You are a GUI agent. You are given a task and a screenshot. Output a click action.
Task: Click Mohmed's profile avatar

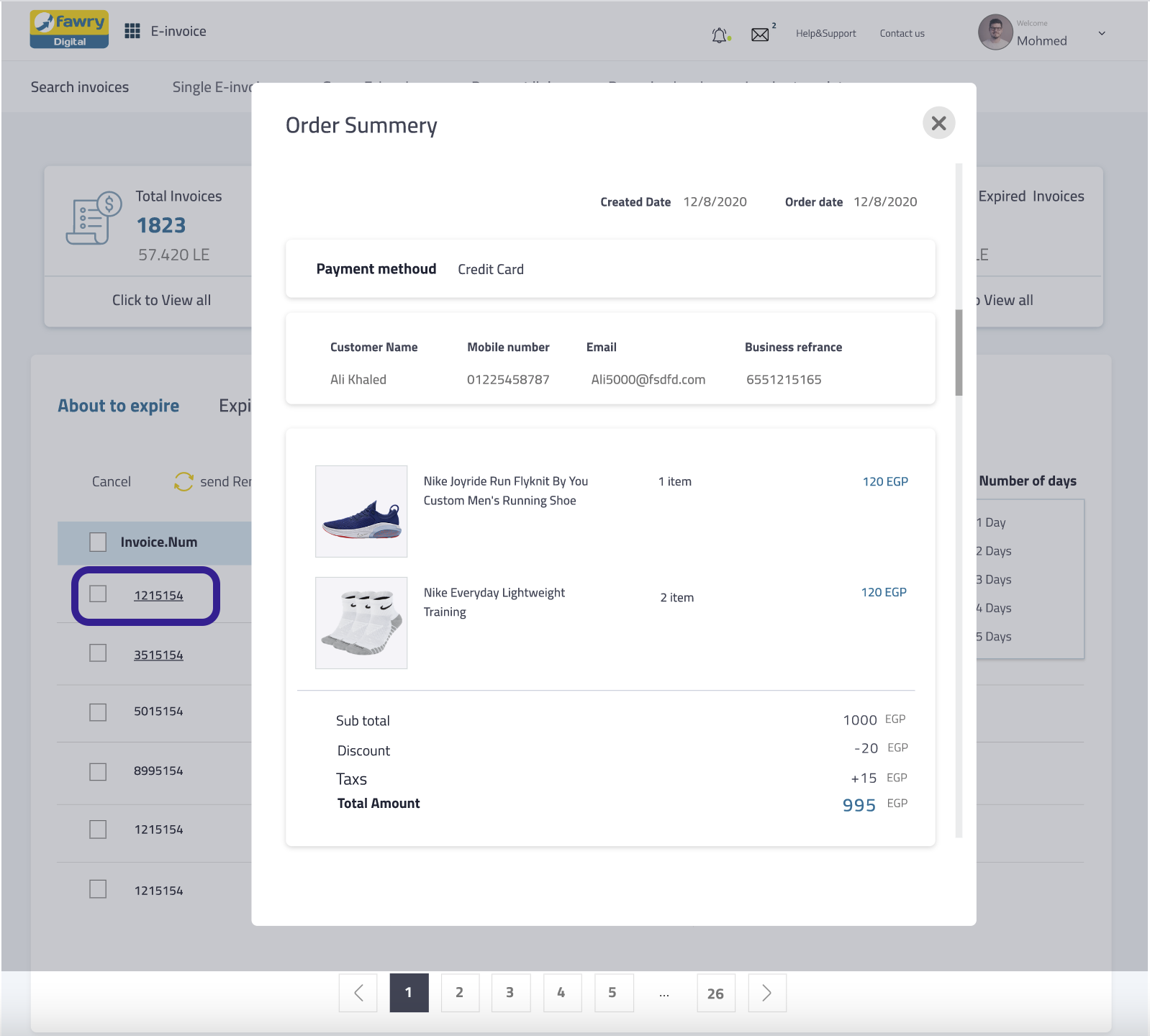click(995, 32)
